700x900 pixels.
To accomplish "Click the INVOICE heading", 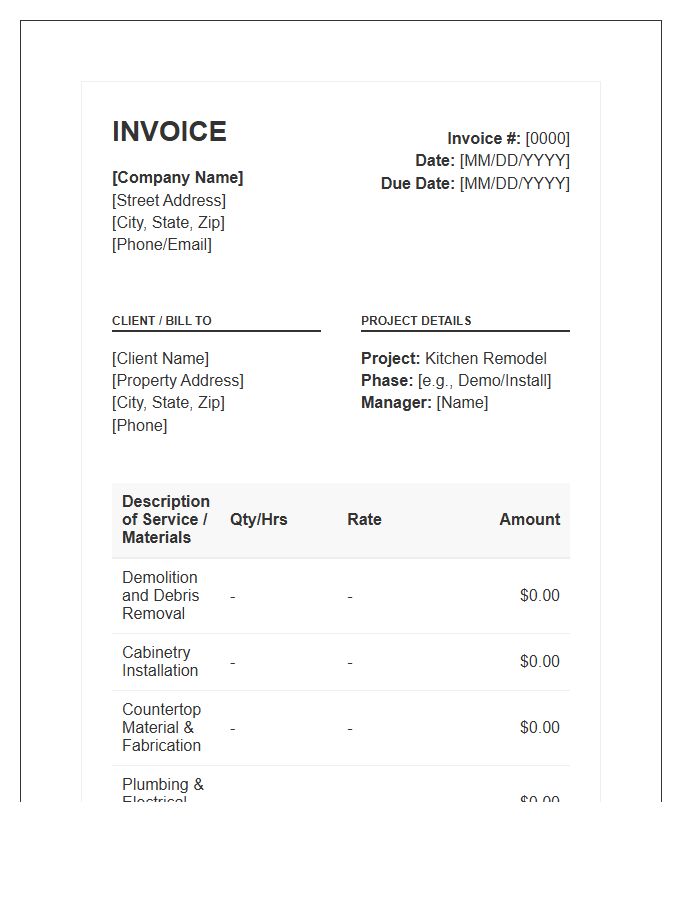I will coord(169,131).
